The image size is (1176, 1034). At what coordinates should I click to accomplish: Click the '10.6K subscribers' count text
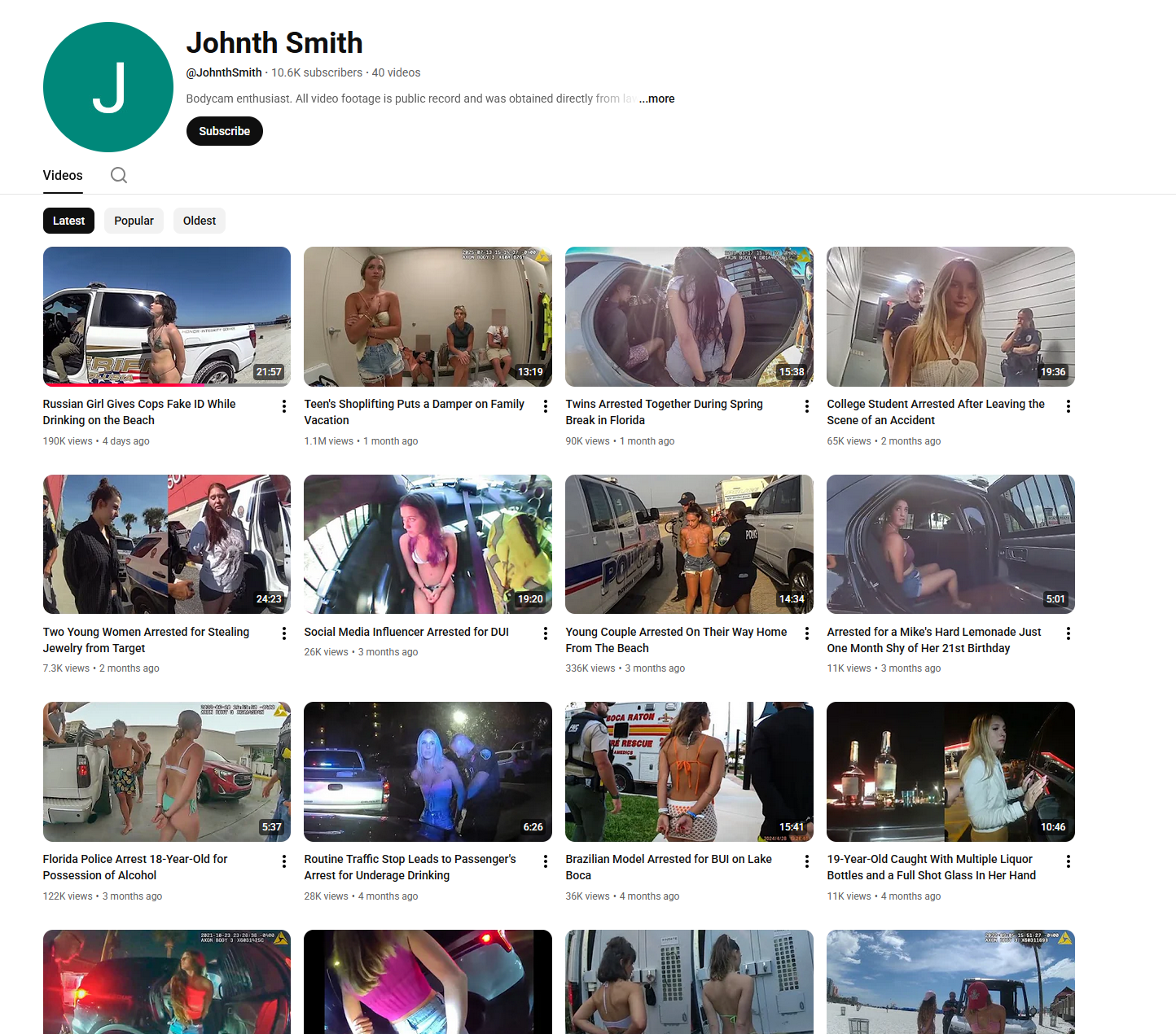317,72
